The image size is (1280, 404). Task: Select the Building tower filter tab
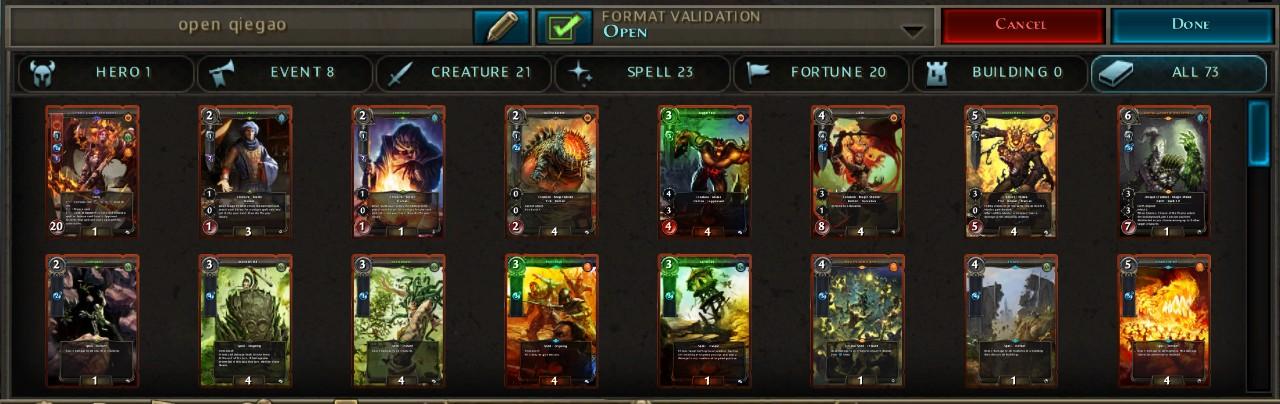pyautogui.click(x=1001, y=73)
